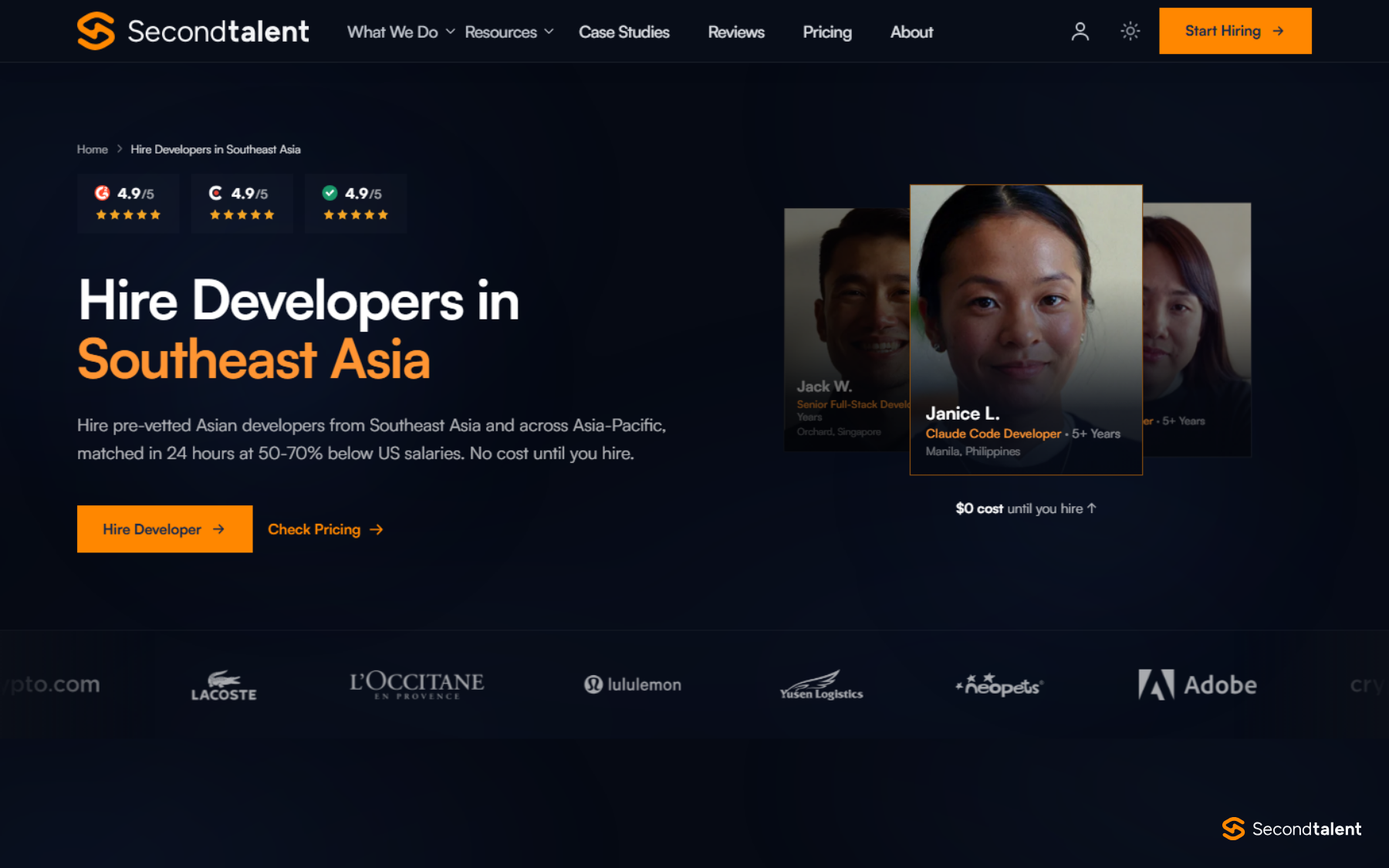This screenshot has height=868, width=1389.
Task: Click the Manila, Philippines location text
Action: pyautogui.click(x=973, y=451)
